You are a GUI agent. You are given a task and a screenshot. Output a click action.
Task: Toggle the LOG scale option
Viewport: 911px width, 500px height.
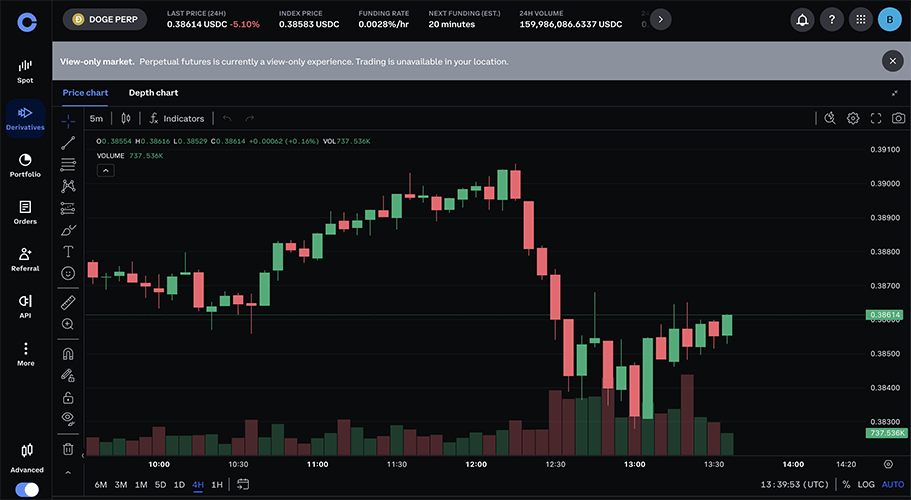click(x=866, y=484)
